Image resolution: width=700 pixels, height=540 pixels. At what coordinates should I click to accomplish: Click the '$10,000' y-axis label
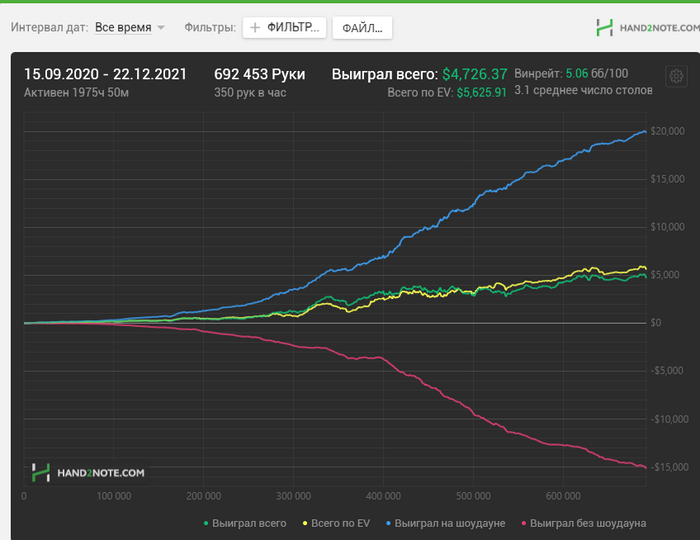click(667, 227)
